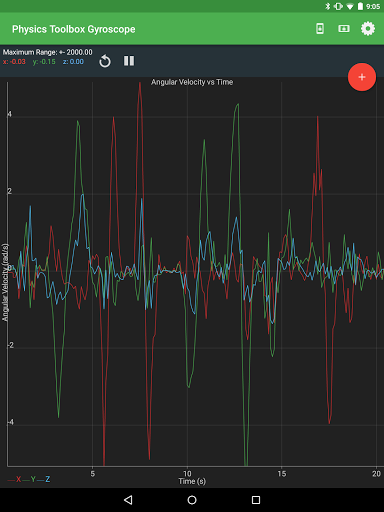384x512 pixels.
Task: Toggle the X series in legend
Action: pyautogui.click(x=15, y=479)
